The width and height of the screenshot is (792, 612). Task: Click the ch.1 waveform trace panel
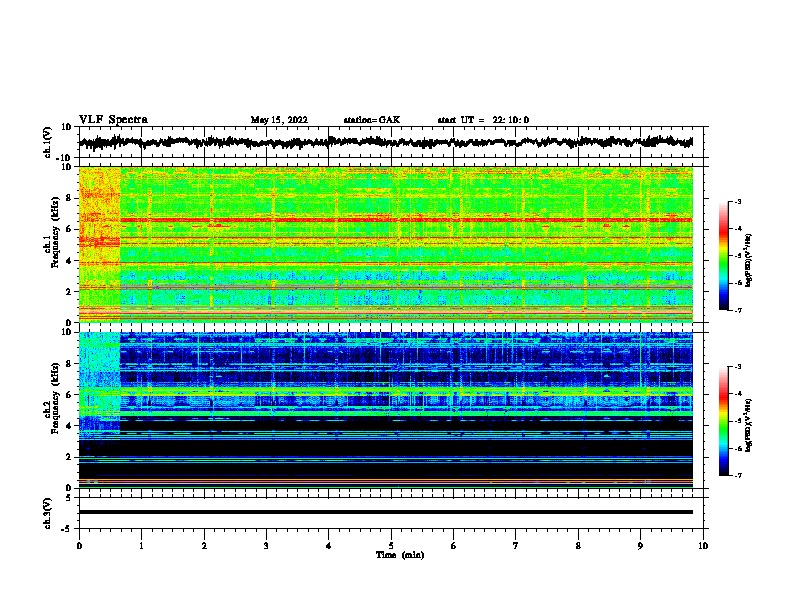tap(391, 142)
